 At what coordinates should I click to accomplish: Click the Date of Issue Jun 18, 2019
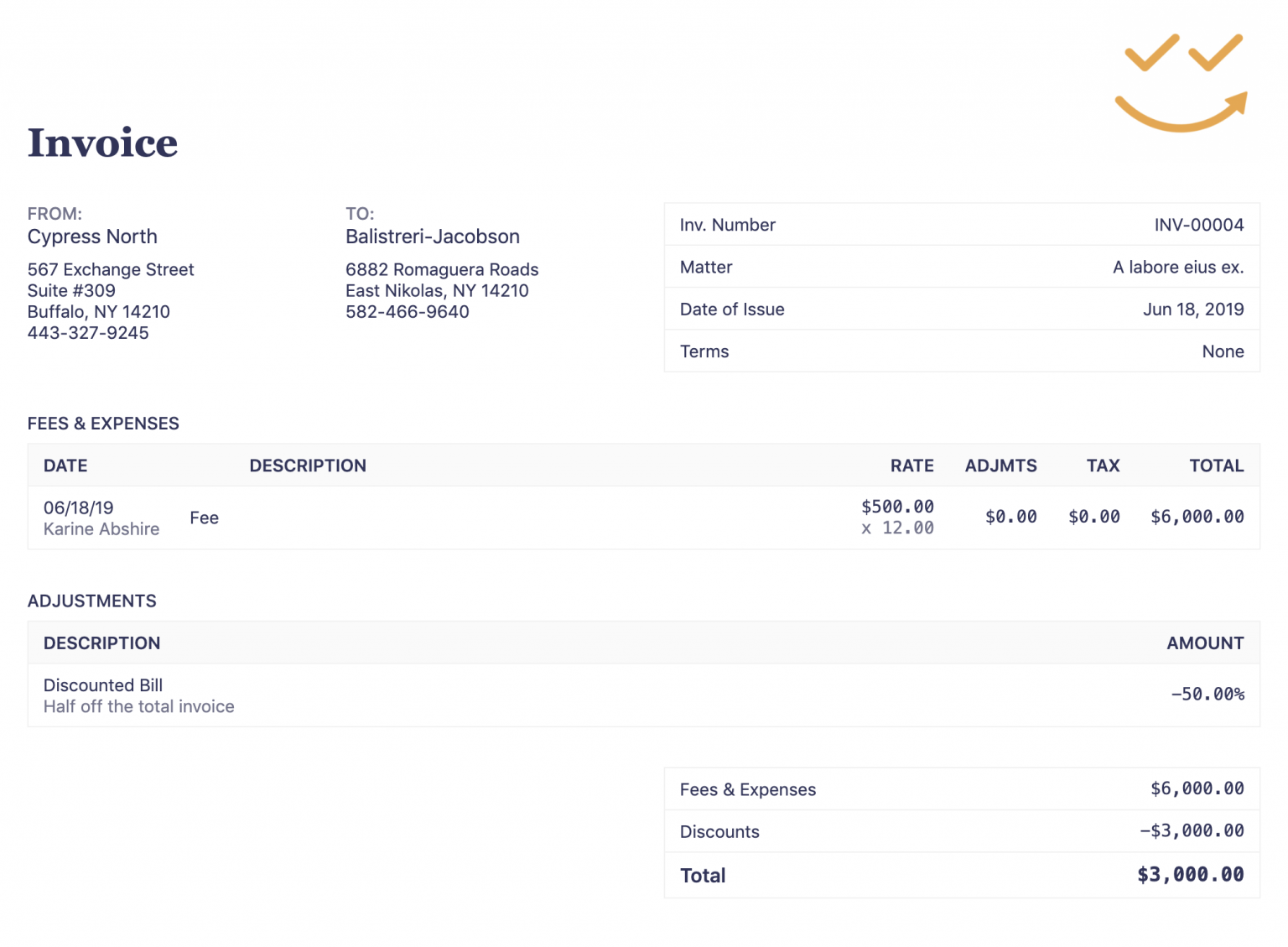(1192, 310)
